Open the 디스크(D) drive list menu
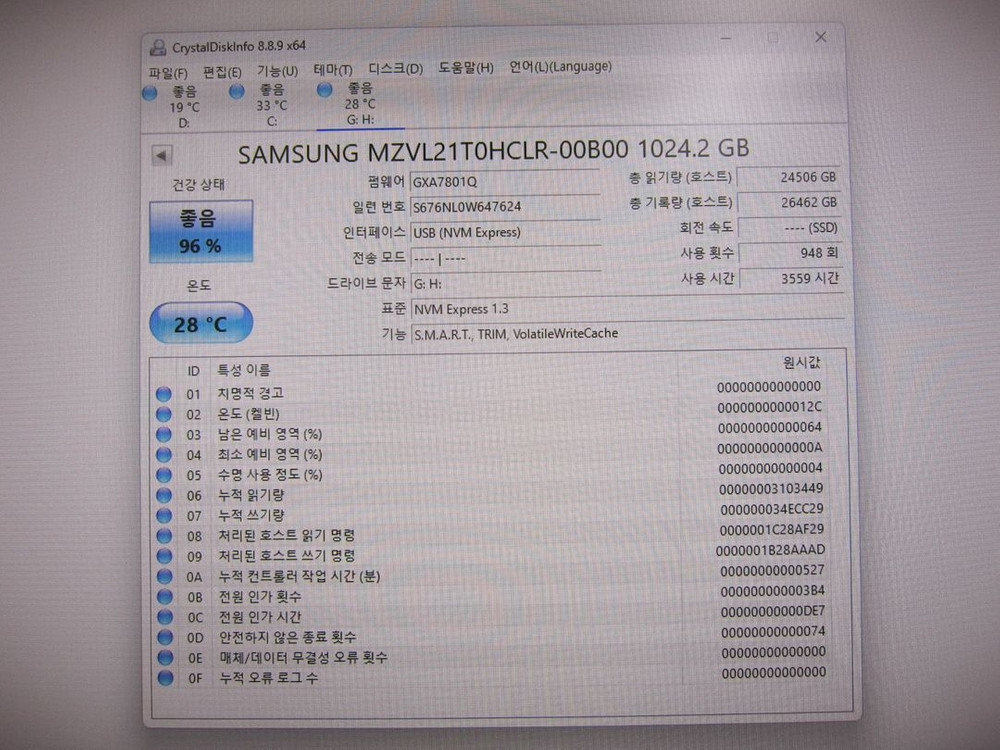1000x750 pixels. tap(392, 68)
